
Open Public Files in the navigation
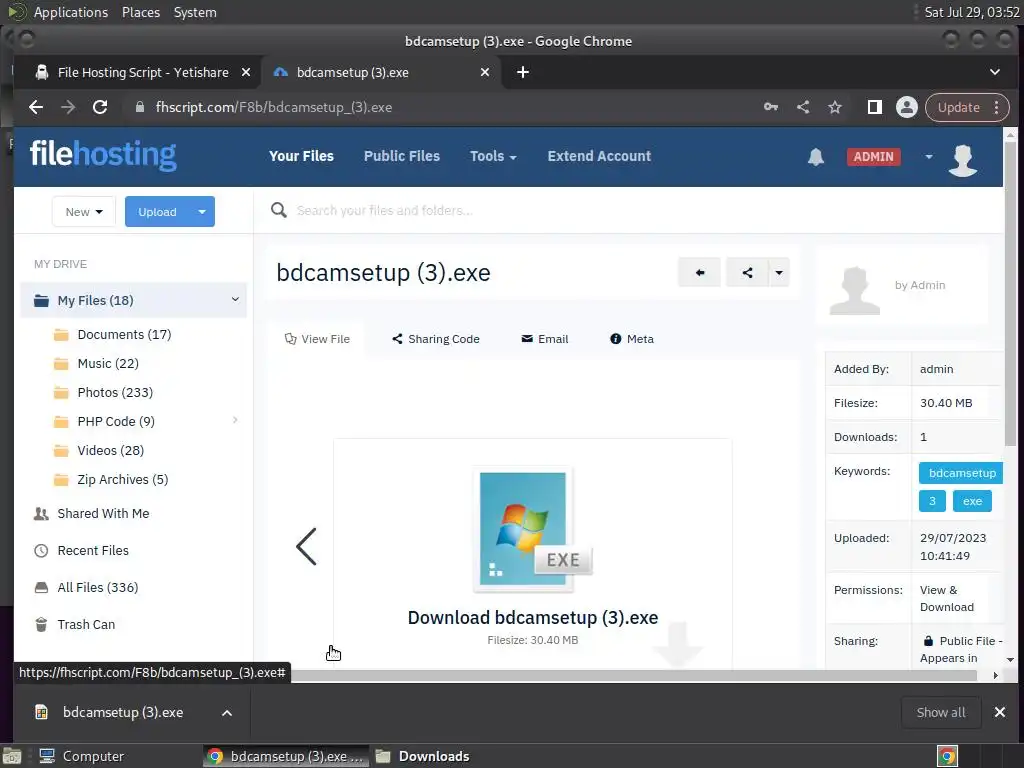coord(402,156)
